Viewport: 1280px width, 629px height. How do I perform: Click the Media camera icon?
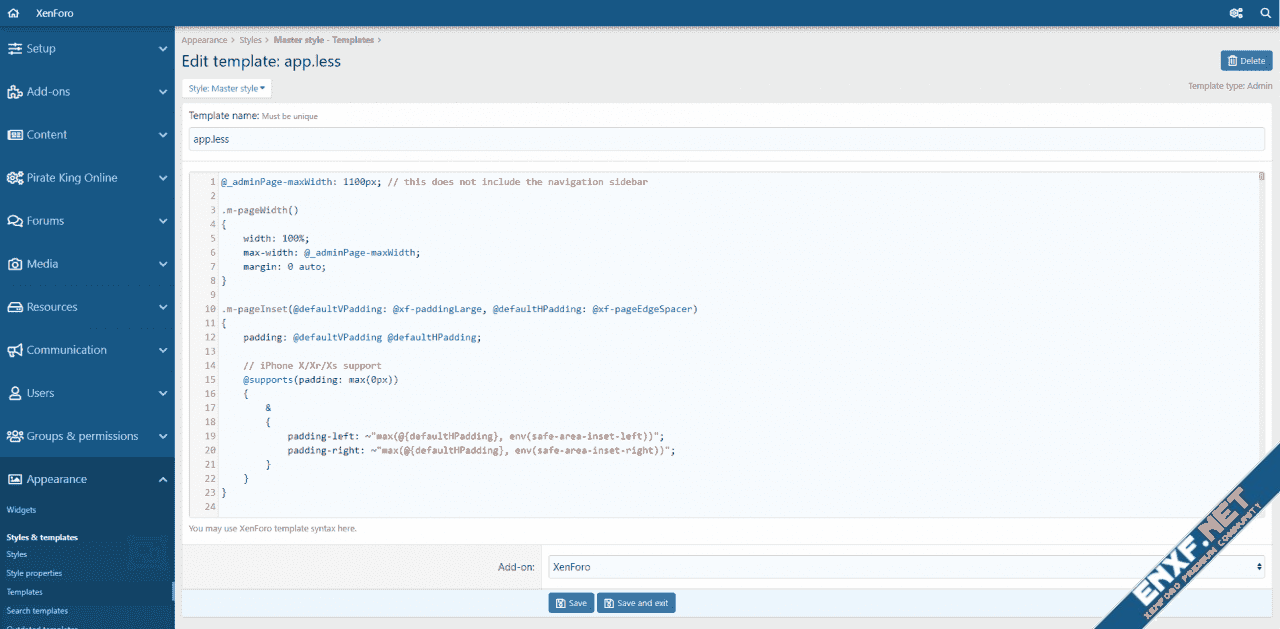click(x=15, y=264)
